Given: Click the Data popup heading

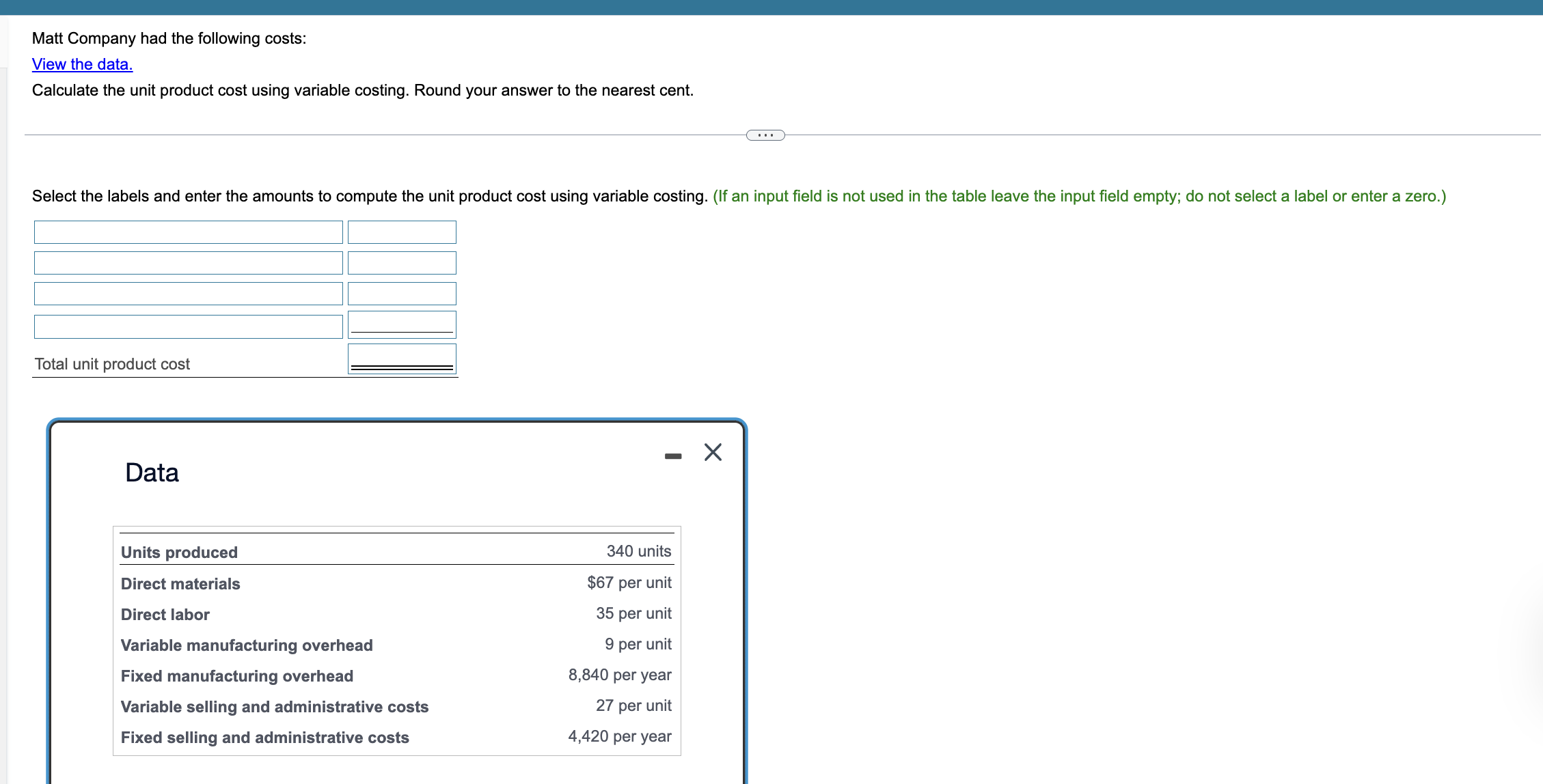Looking at the screenshot, I should point(152,473).
